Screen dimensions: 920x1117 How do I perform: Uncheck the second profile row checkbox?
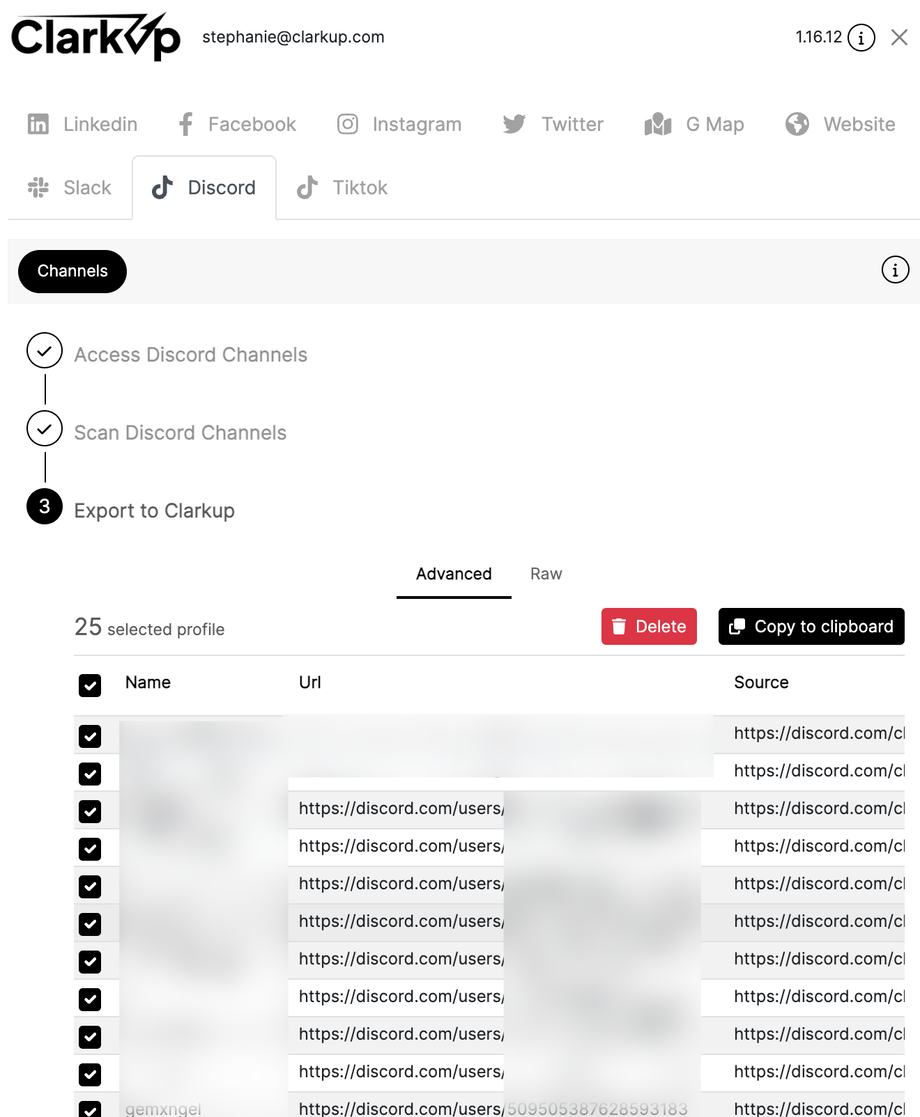[90, 774]
